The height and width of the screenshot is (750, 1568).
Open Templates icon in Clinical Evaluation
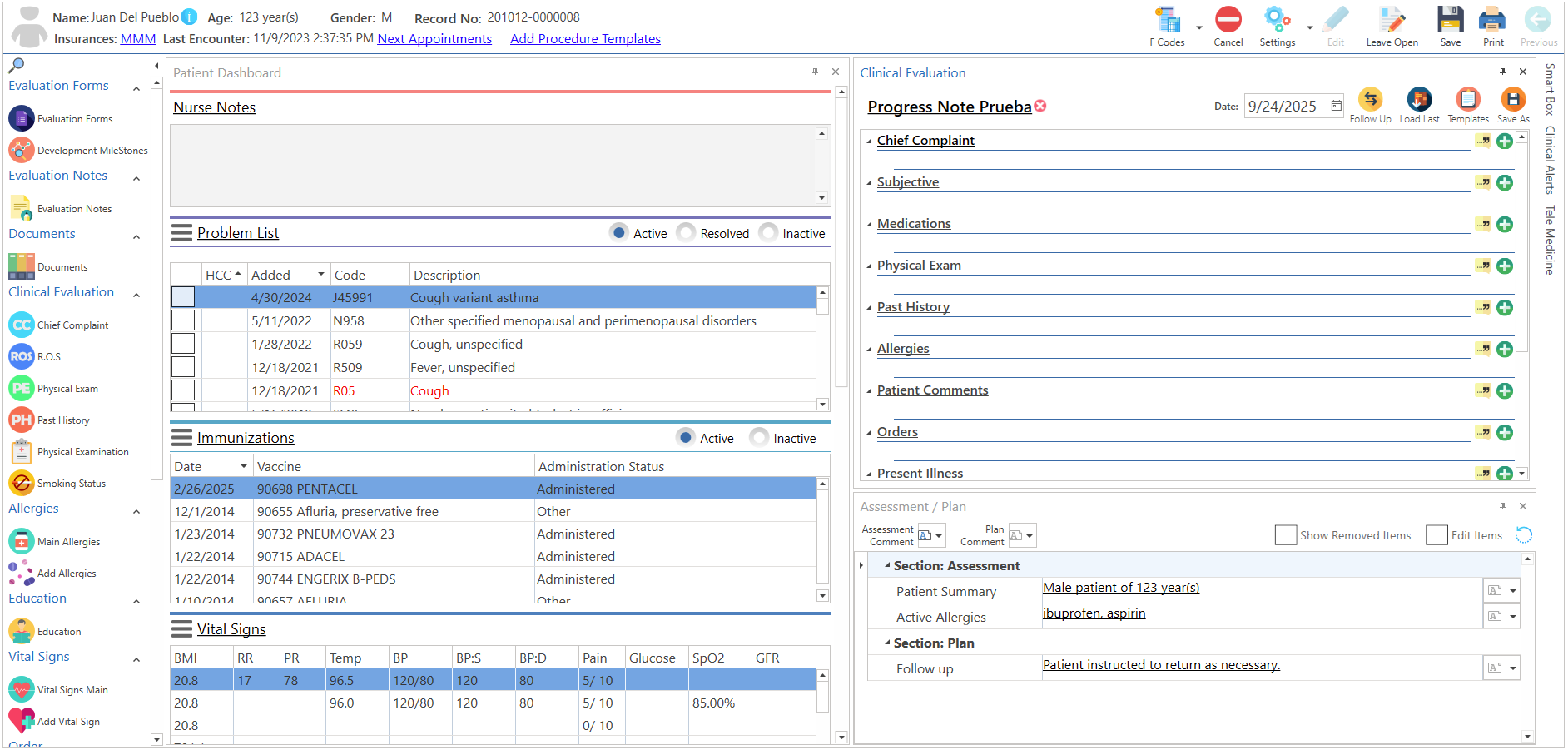[x=1468, y=99]
